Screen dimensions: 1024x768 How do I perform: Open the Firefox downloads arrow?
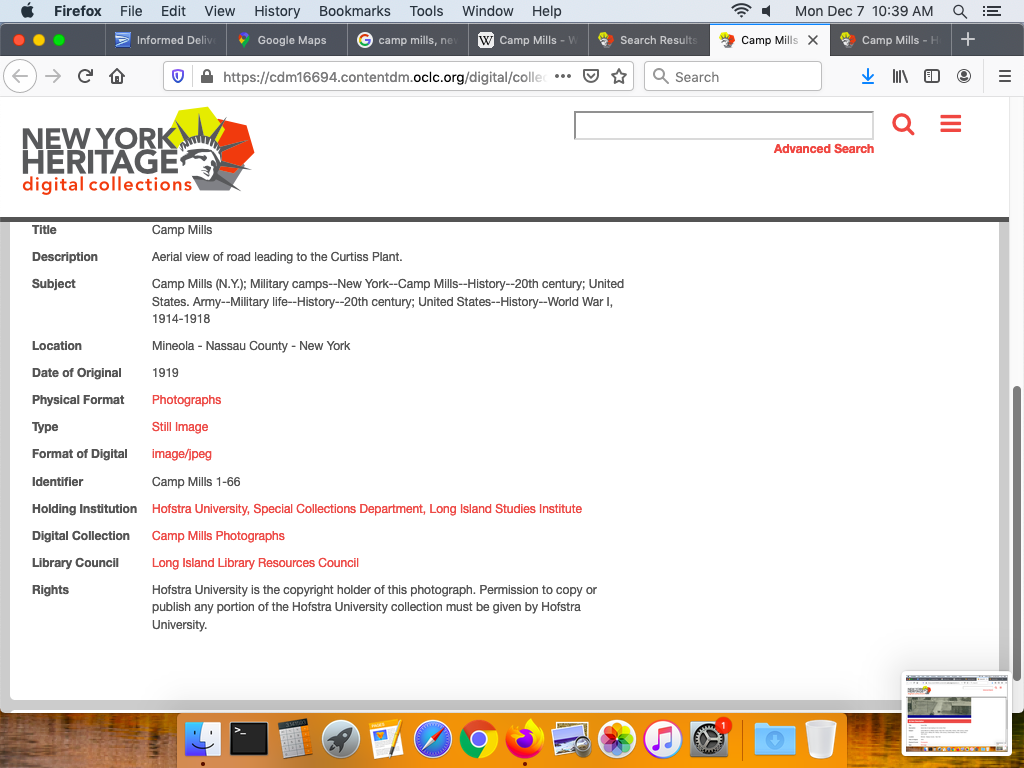pos(868,77)
